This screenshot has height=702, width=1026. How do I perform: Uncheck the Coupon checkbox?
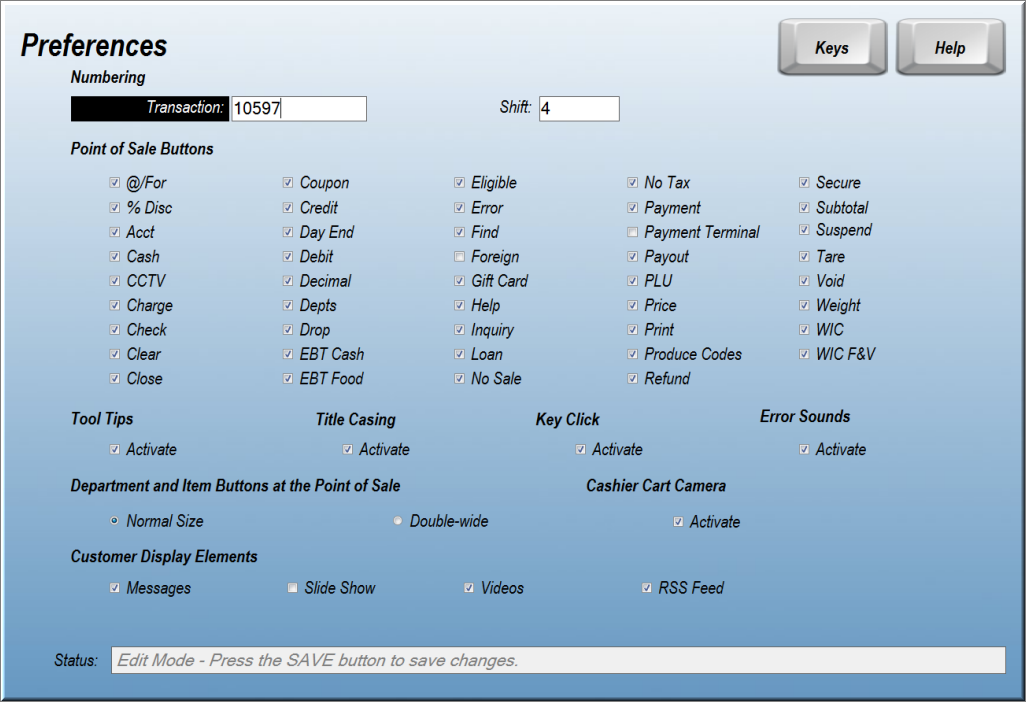288,183
